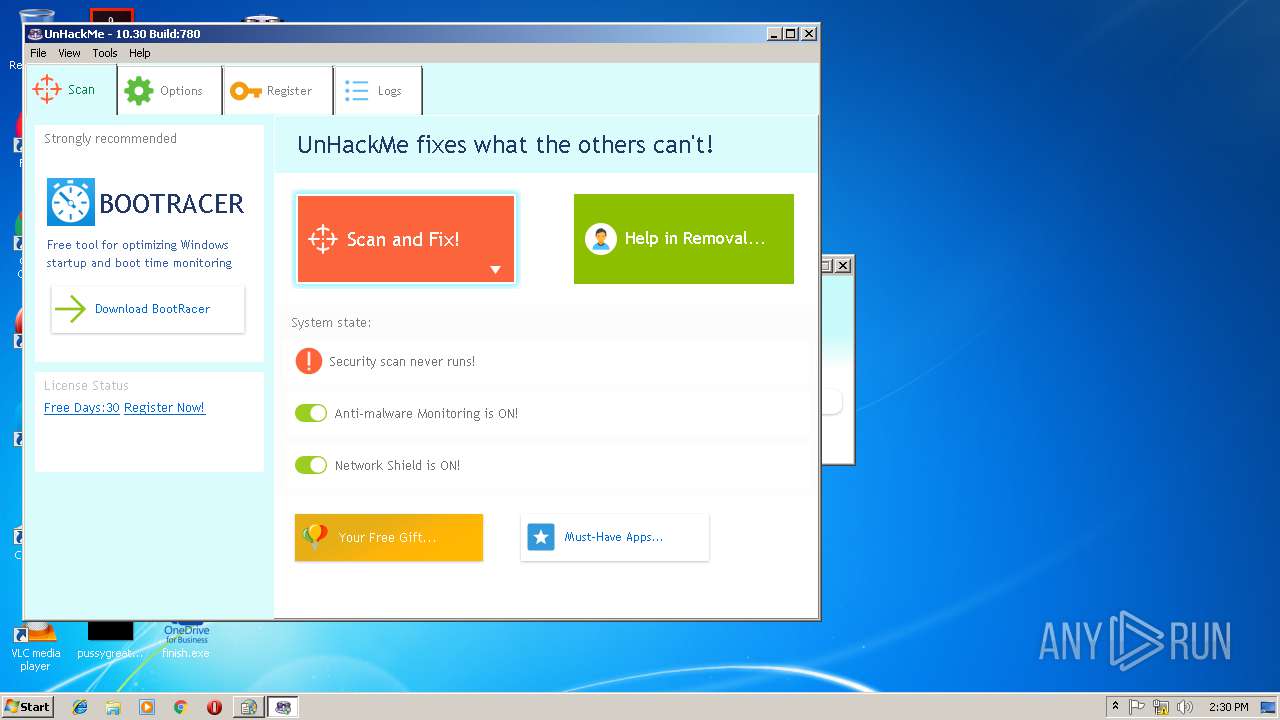The height and width of the screenshot is (720, 1280).
Task: Click the red security warning icon
Action: click(309, 361)
